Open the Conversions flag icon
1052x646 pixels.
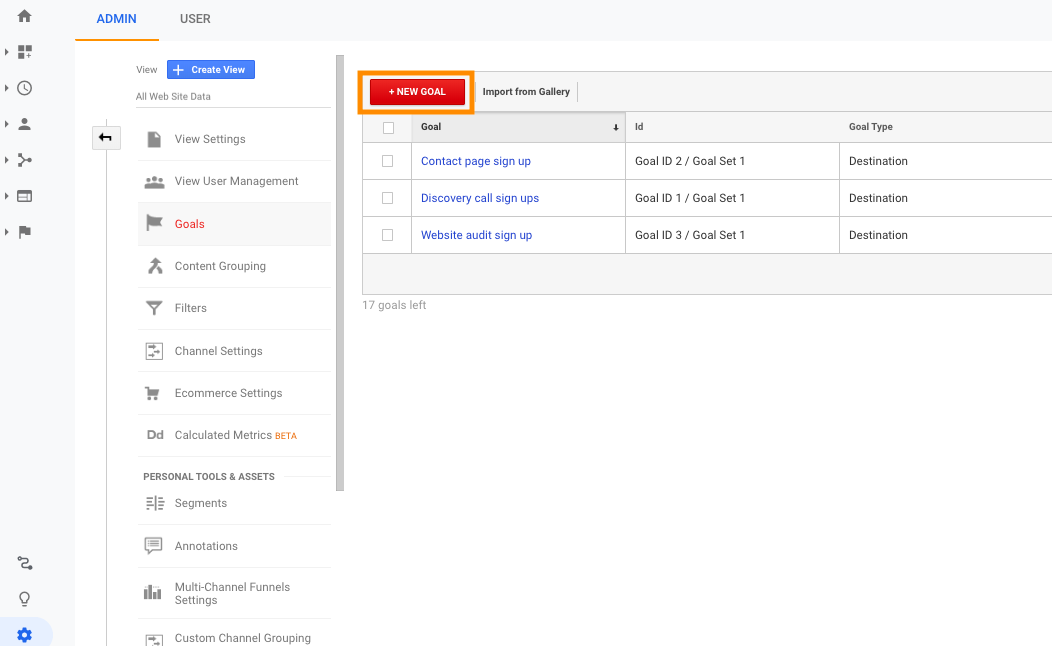coord(25,232)
